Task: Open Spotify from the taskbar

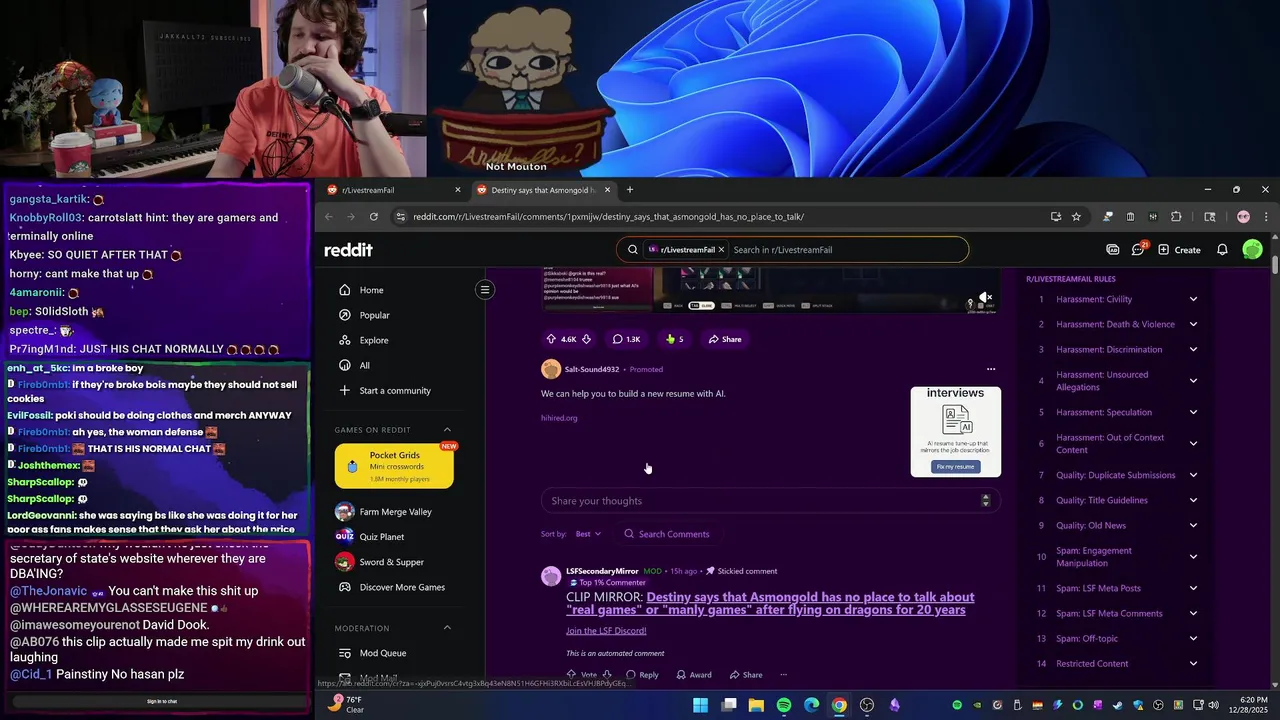Action: click(x=784, y=705)
